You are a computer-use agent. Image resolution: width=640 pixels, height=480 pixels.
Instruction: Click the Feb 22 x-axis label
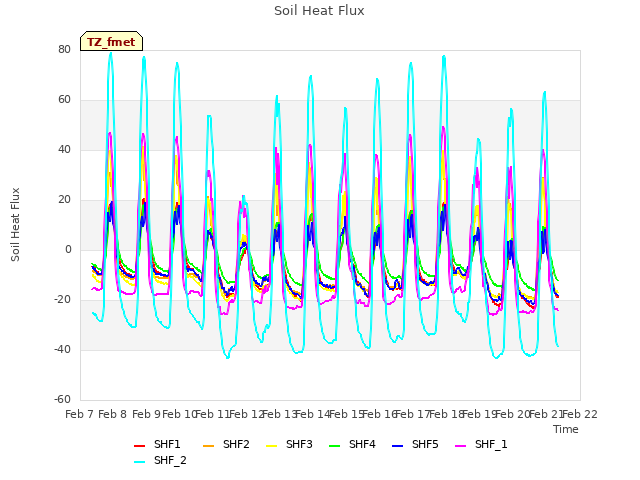coord(580,415)
